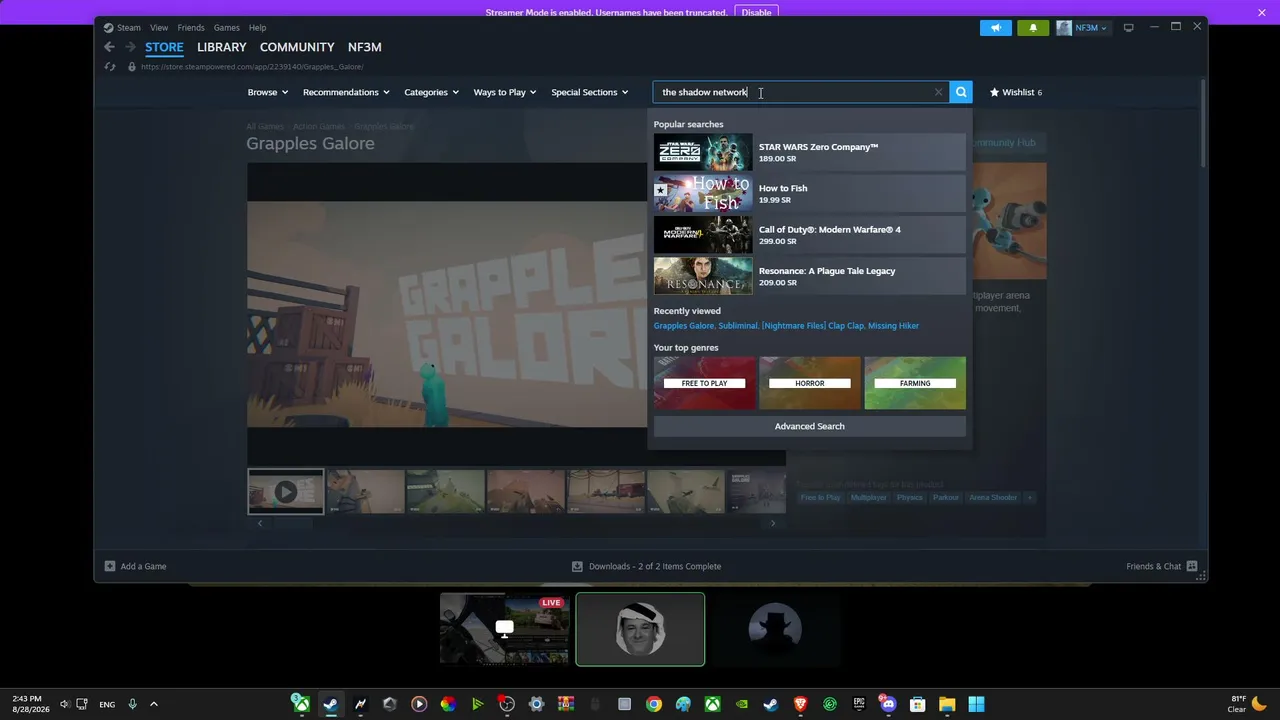The width and height of the screenshot is (1280, 720).
Task: Choose the FARMING genre tile
Action: coord(915,383)
